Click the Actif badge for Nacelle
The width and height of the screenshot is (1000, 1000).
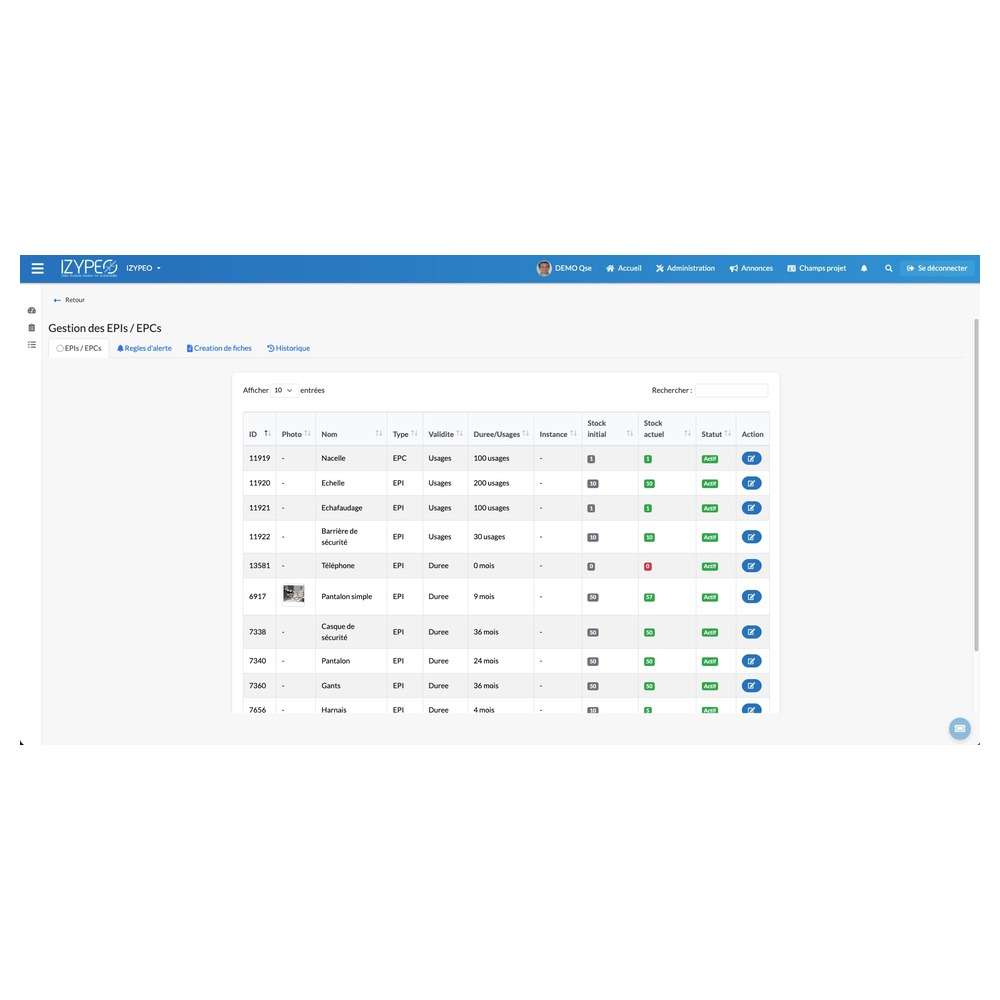(710, 459)
